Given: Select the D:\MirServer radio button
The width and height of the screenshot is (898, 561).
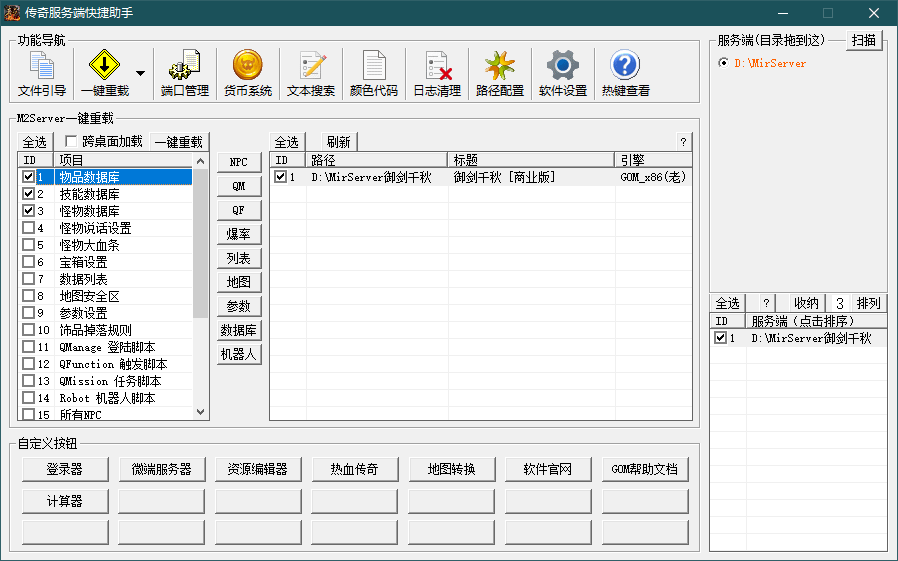Looking at the screenshot, I should point(724,63).
